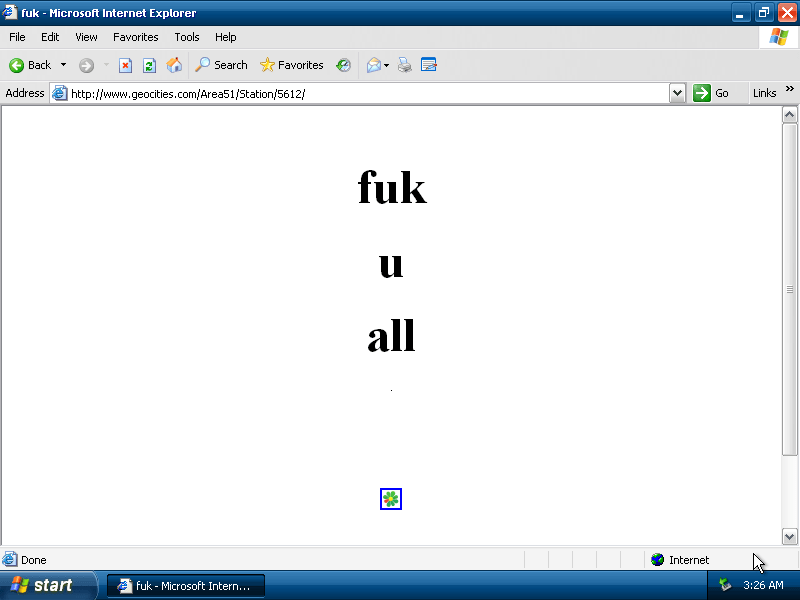Open the Forward history dropdown arrow
Viewport: 800px width, 600px height.
[106, 65]
